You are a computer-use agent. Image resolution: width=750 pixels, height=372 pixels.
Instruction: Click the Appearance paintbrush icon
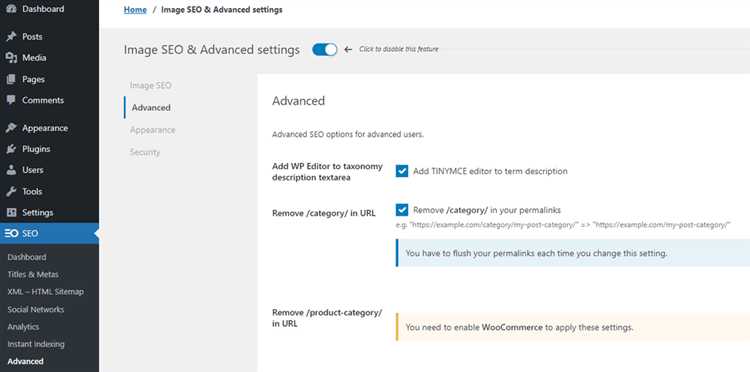click(11, 128)
